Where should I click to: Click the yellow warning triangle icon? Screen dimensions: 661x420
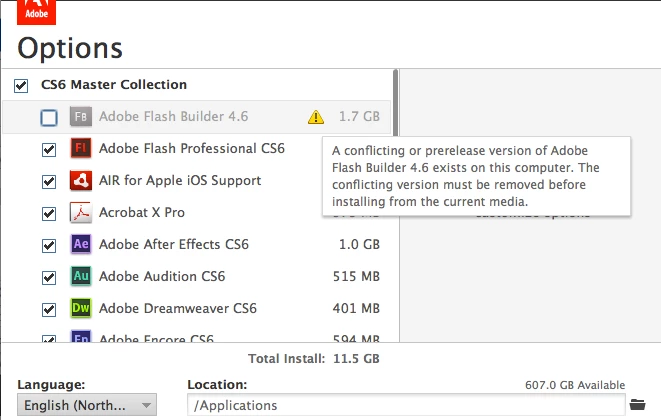tap(316, 117)
